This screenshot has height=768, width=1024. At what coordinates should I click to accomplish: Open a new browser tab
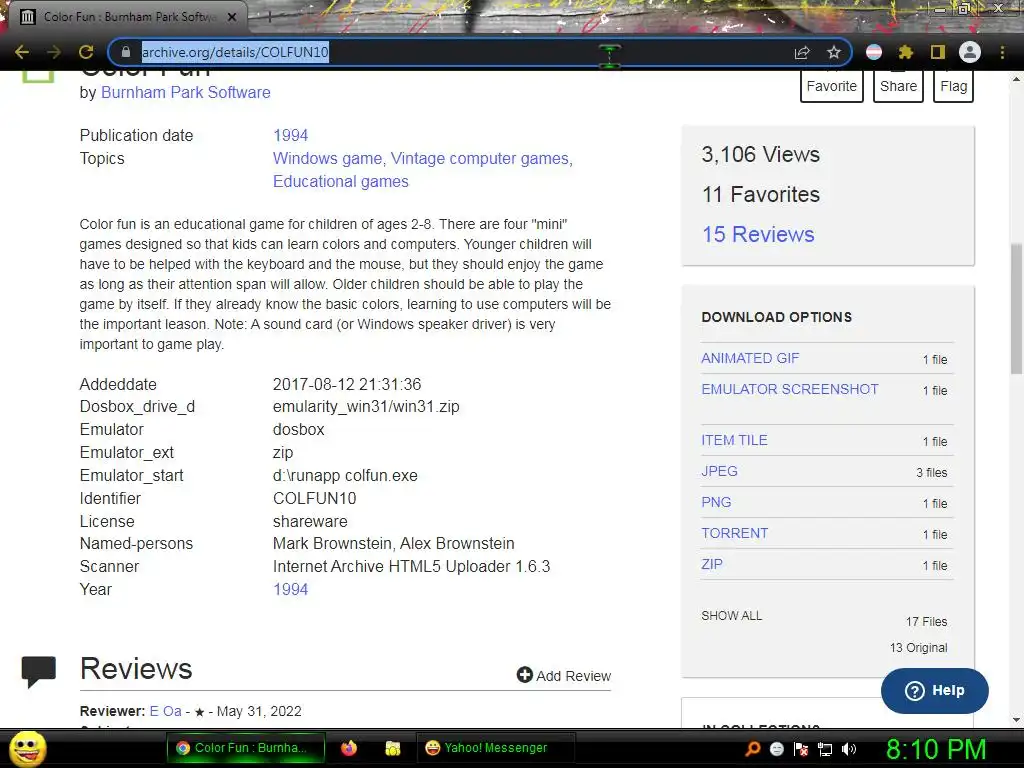tap(268, 17)
